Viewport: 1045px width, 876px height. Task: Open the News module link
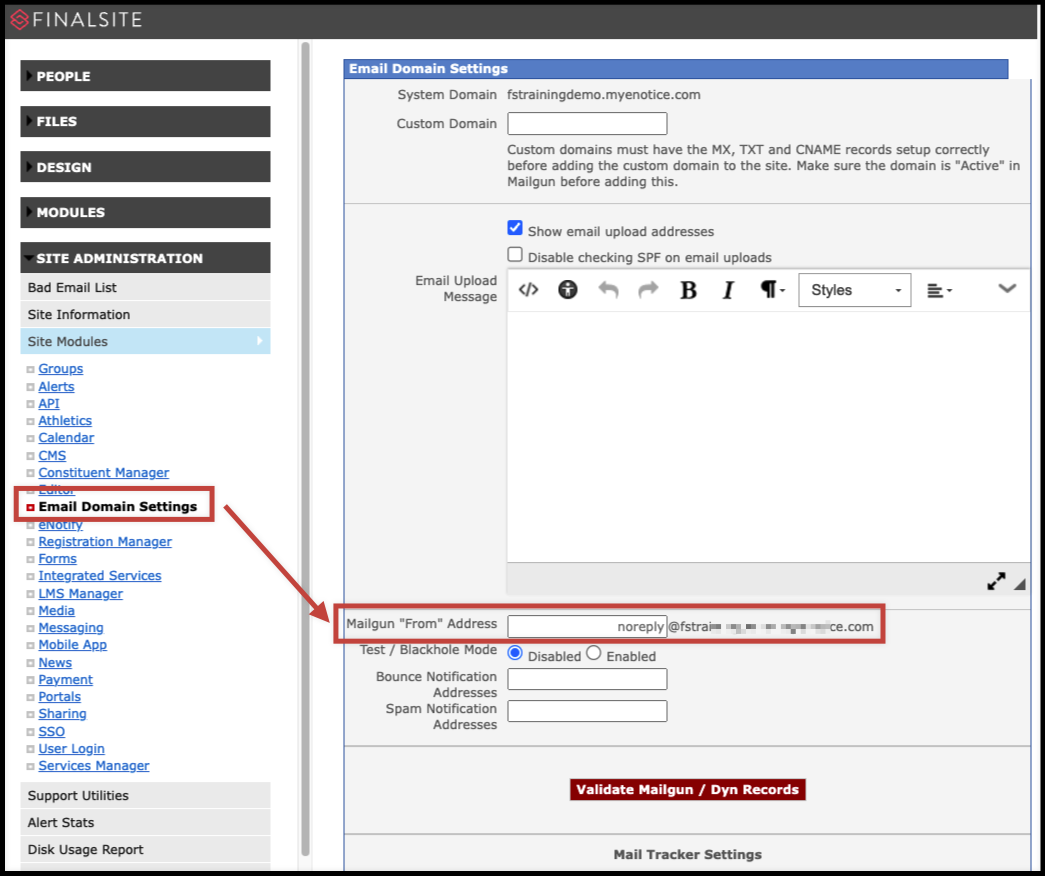(55, 663)
